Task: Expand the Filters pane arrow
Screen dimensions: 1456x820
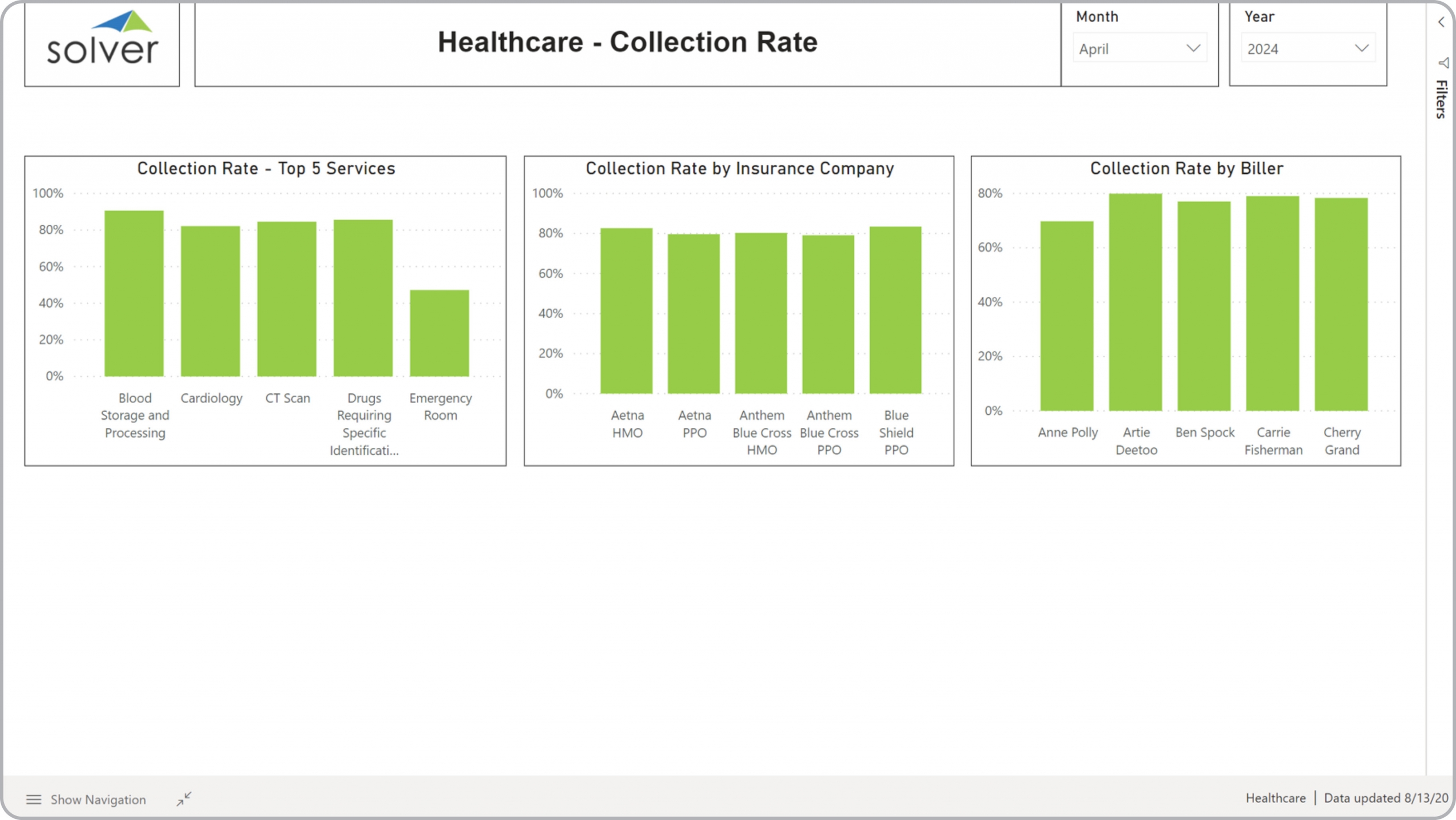Action: click(1441, 22)
